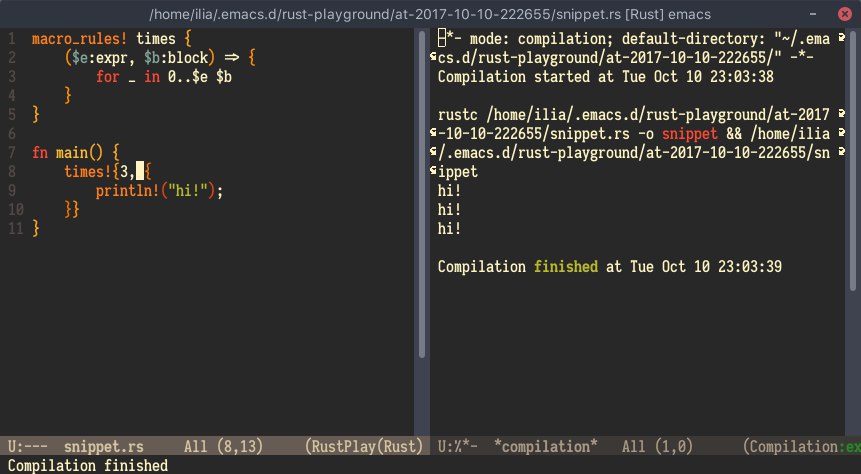Click 'U:%*-' status in right mode line

point(457,446)
